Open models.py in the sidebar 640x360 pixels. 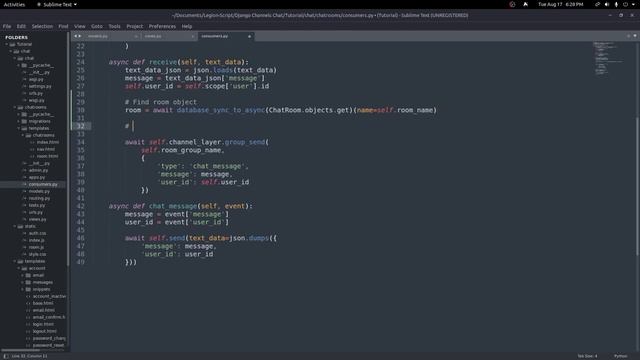tap(39, 191)
